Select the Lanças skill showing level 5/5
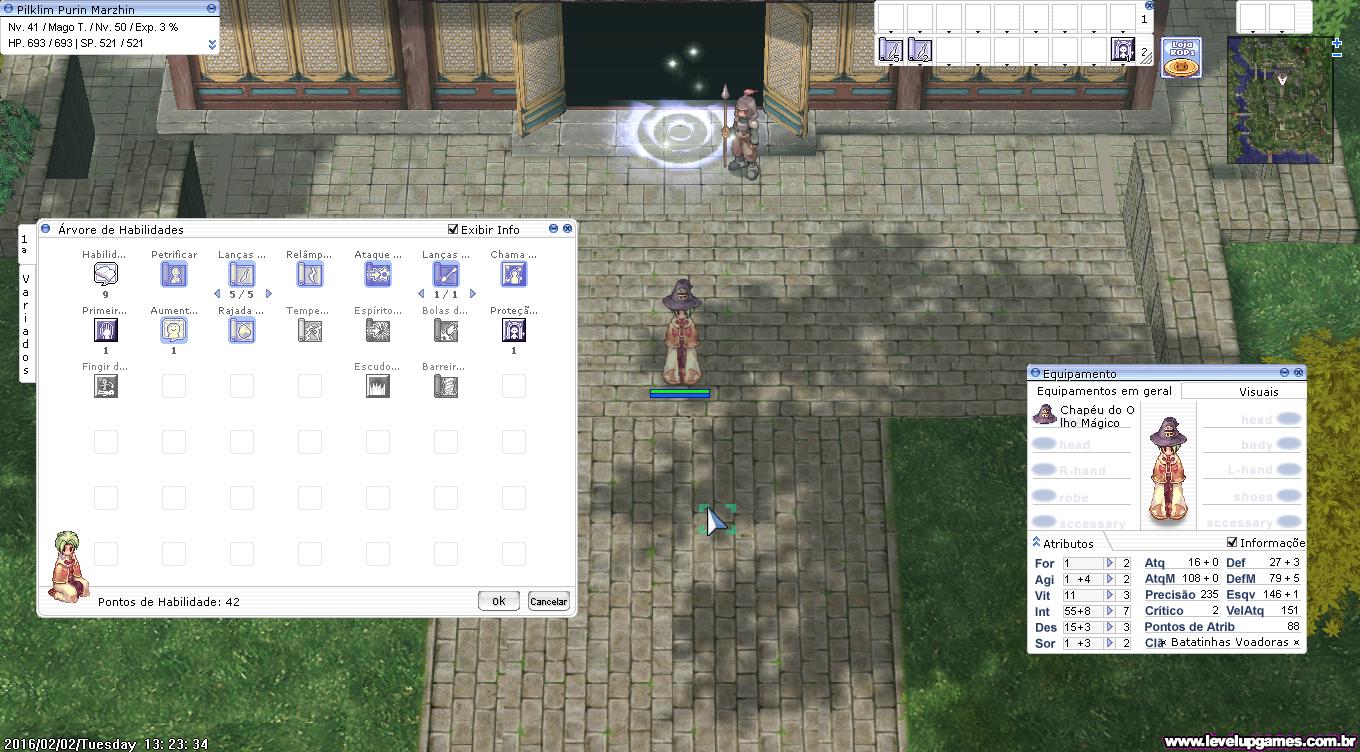 [242, 275]
